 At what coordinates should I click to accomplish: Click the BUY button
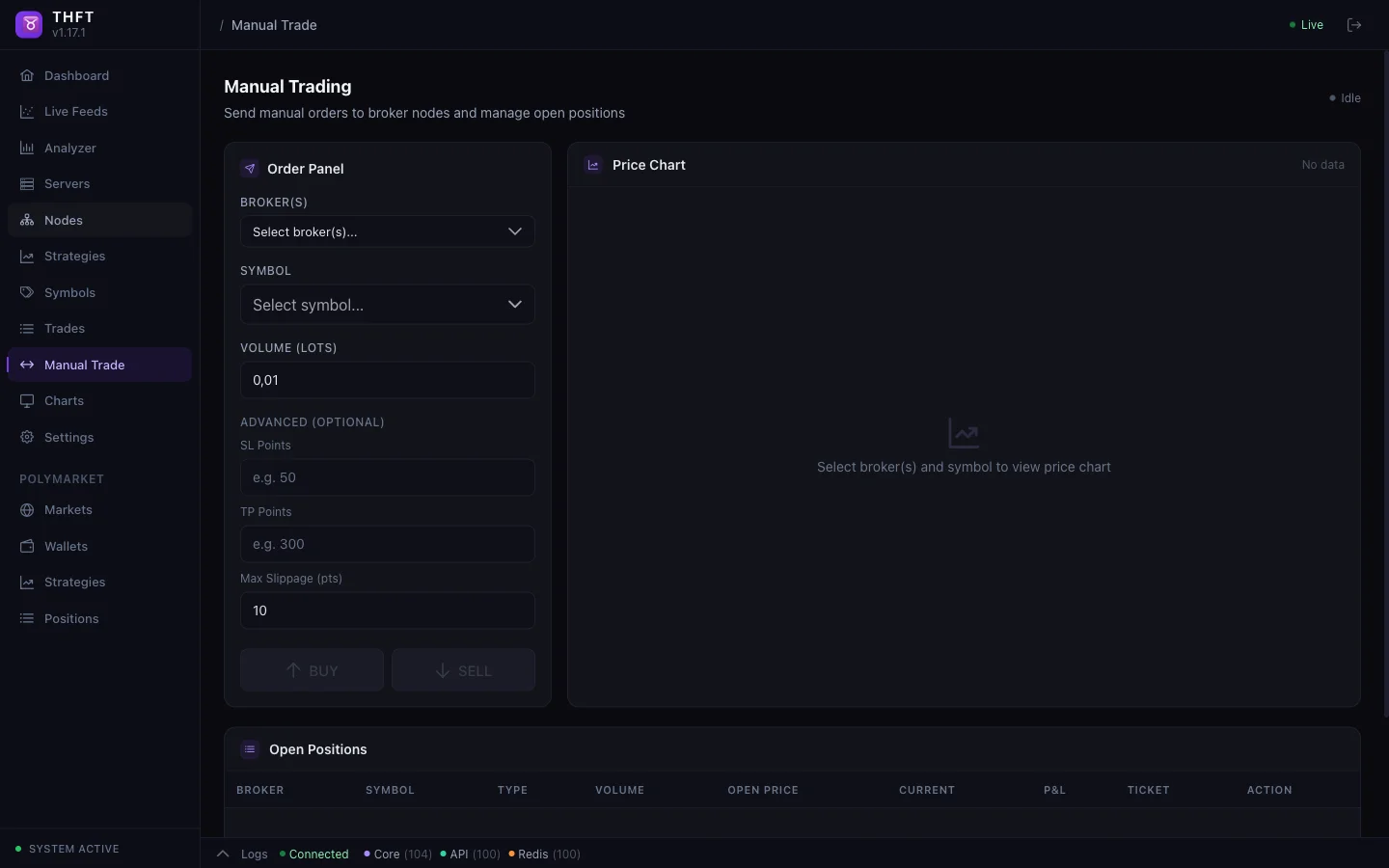pyautogui.click(x=311, y=669)
